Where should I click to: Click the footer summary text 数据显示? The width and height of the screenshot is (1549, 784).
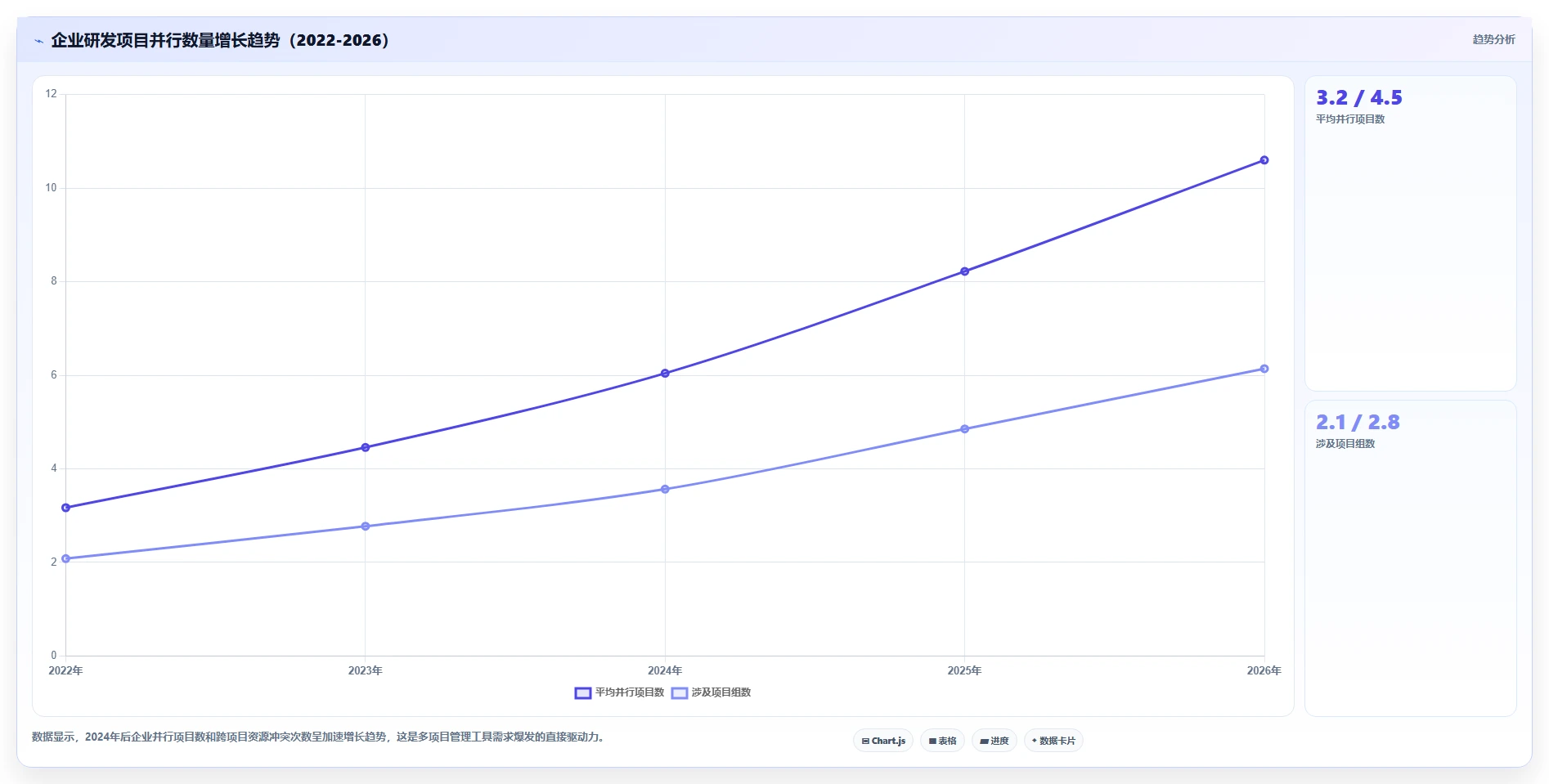tap(318, 737)
